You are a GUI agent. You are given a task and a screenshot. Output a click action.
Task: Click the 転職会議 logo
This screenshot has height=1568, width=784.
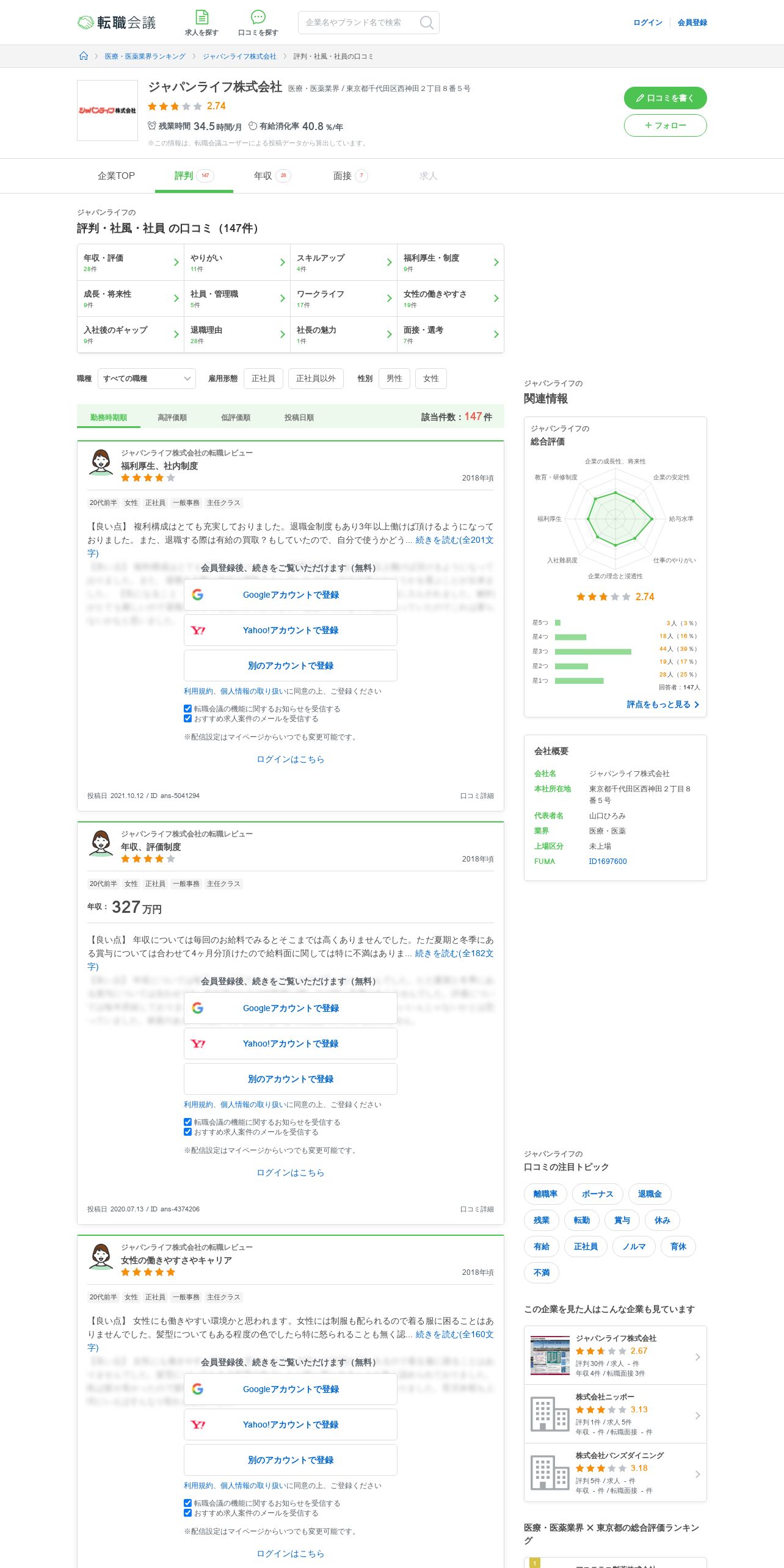coord(117,23)
